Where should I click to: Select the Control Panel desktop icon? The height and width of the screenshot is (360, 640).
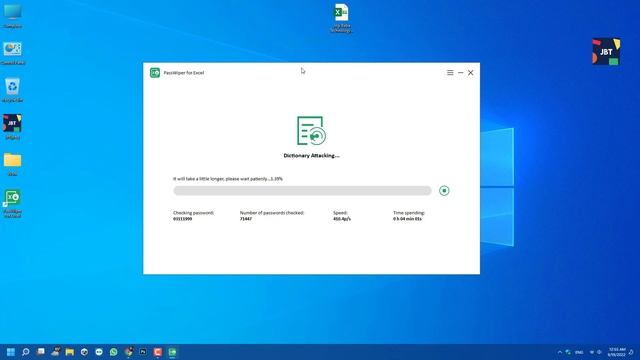click(13, 53)
